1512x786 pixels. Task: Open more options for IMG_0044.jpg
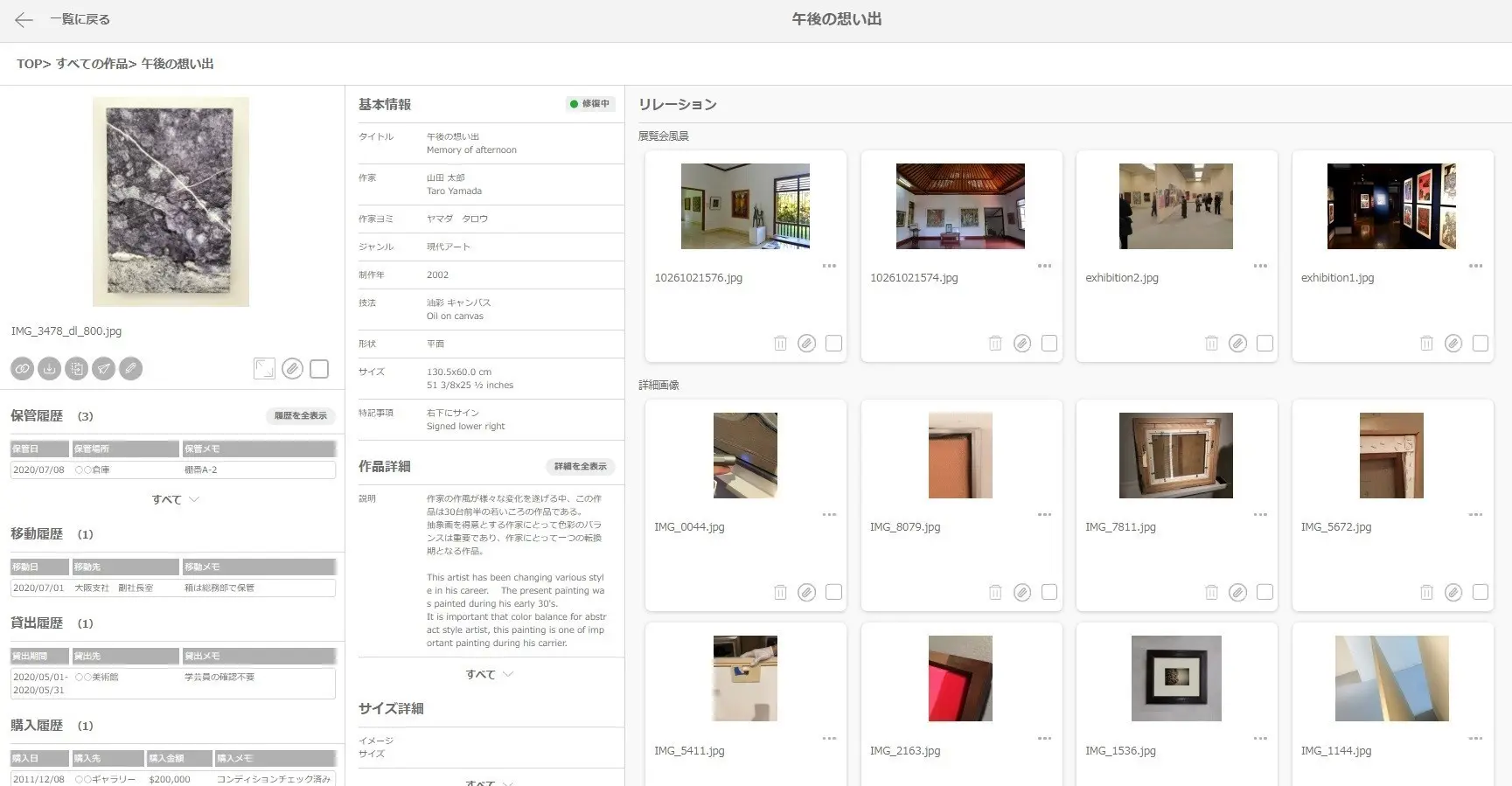tap(829, 515)
